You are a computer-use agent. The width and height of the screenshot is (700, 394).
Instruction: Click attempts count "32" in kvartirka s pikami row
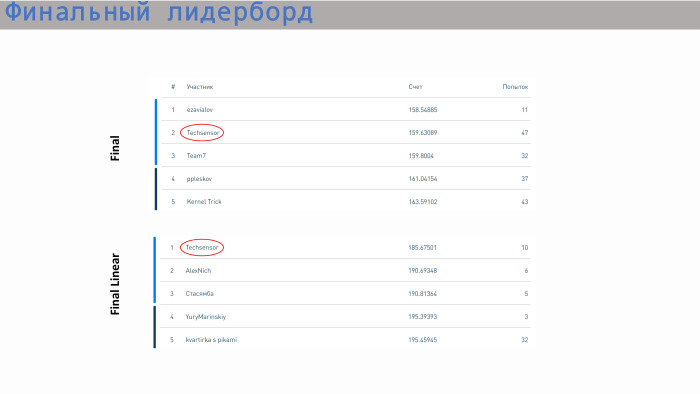click(525, 340)
